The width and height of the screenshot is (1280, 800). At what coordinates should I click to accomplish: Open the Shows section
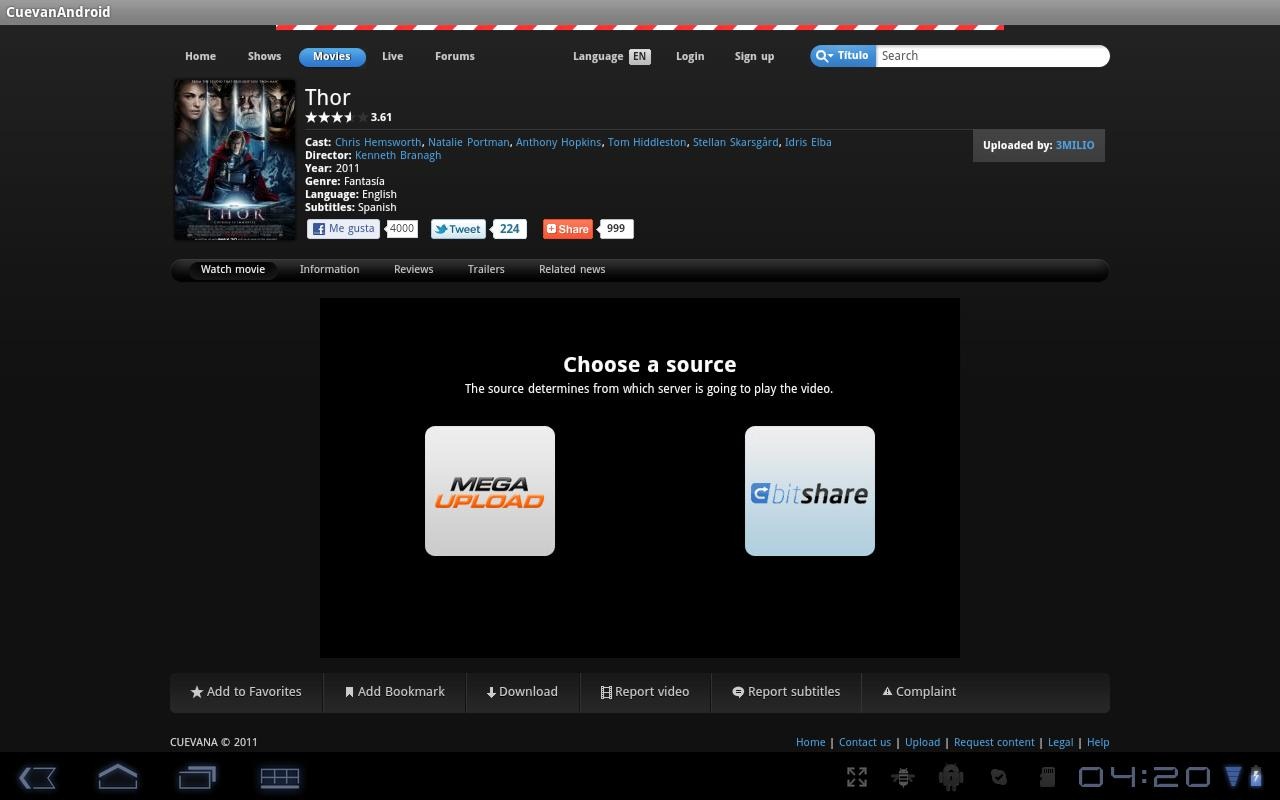coord(264,56)
